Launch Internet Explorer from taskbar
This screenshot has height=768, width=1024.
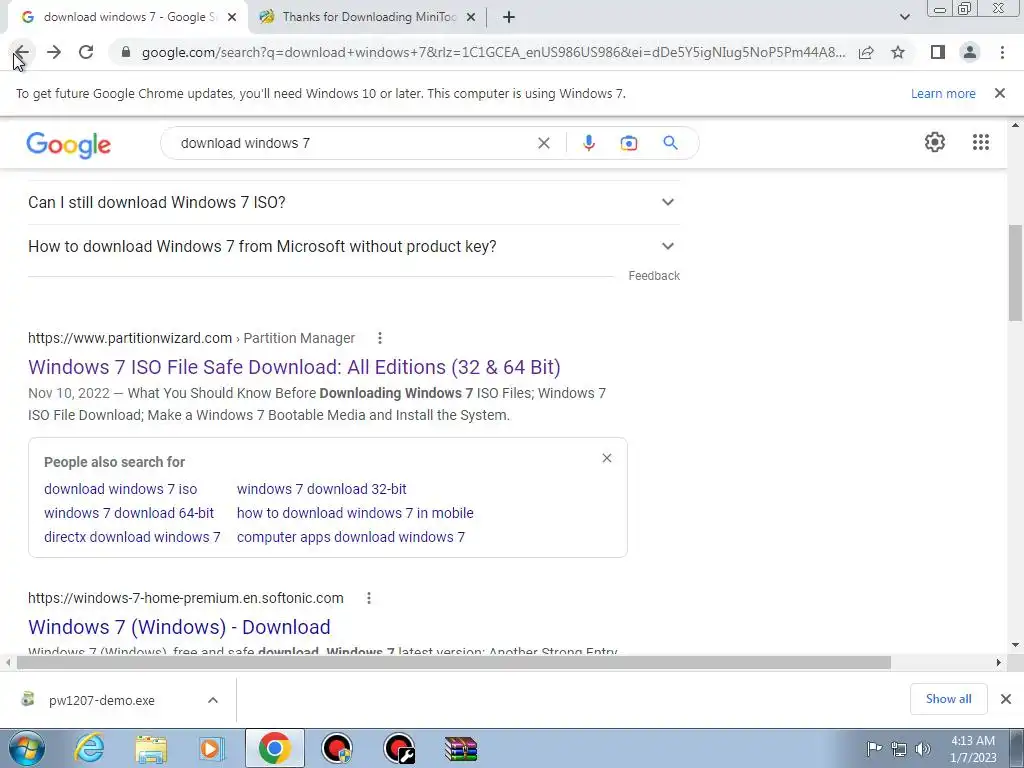[89, 748]
